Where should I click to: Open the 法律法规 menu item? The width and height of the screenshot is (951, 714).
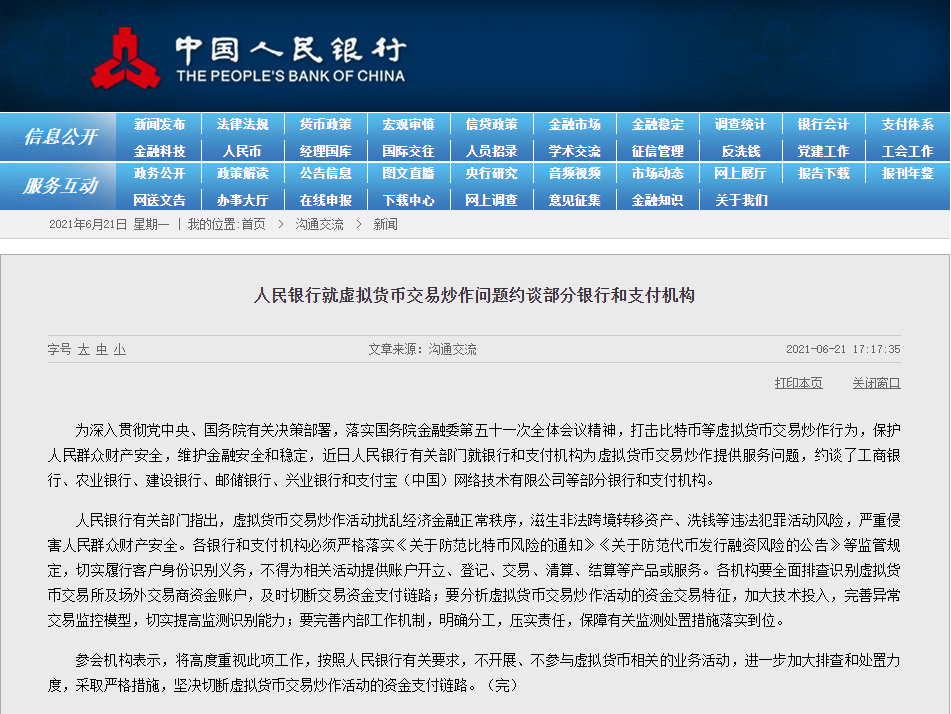pos(242,124)
